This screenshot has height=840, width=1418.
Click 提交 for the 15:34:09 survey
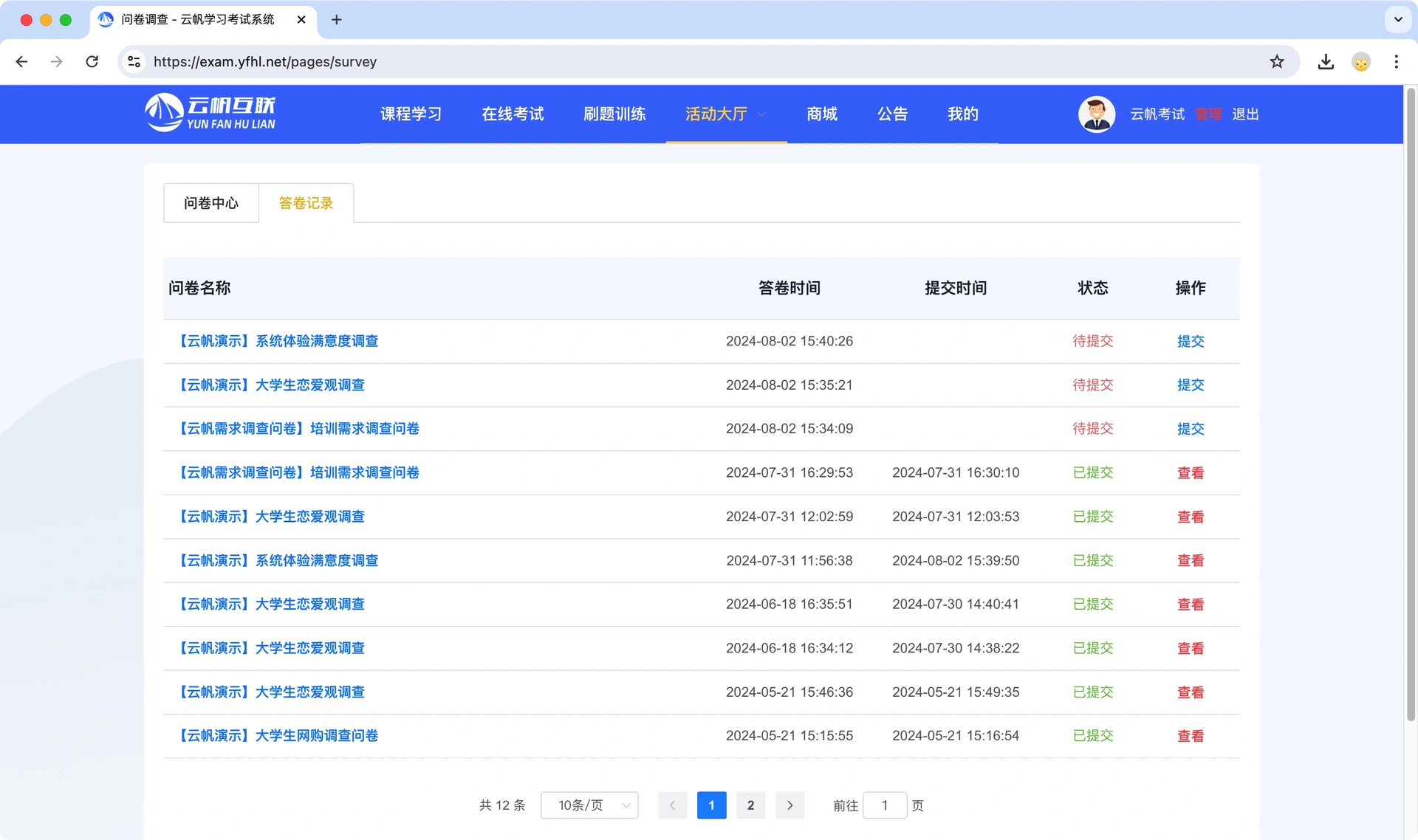[1191, 429]
